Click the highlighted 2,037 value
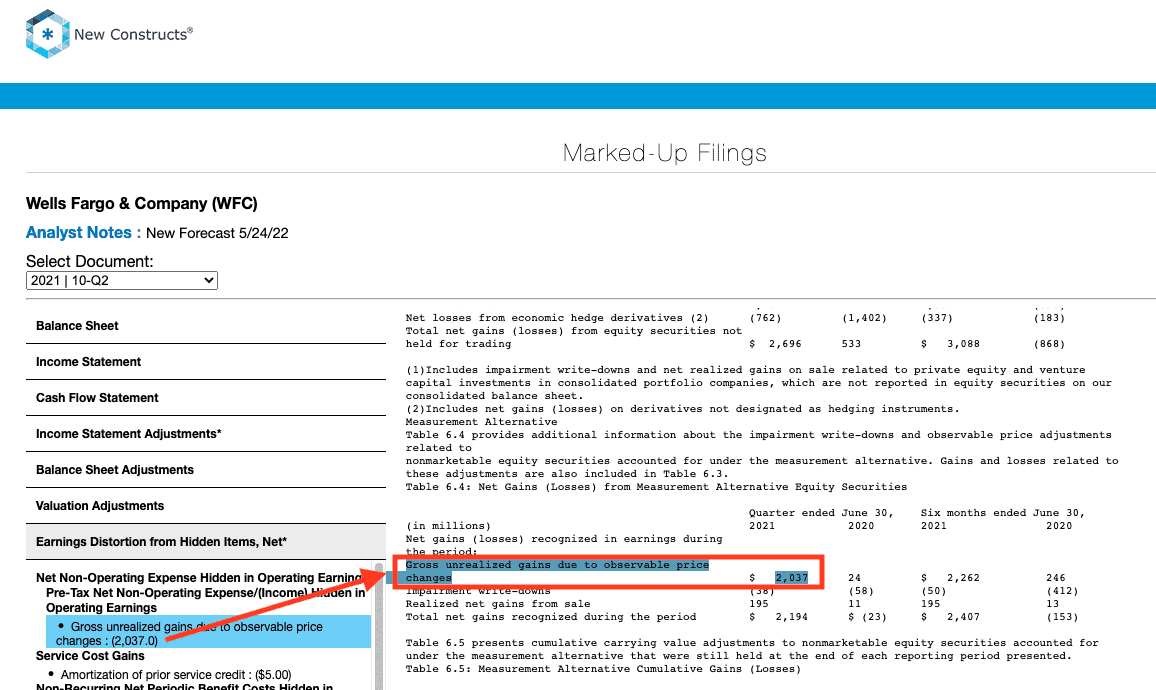This screenshot has width=1156, height=690. (x=791, y=578)
